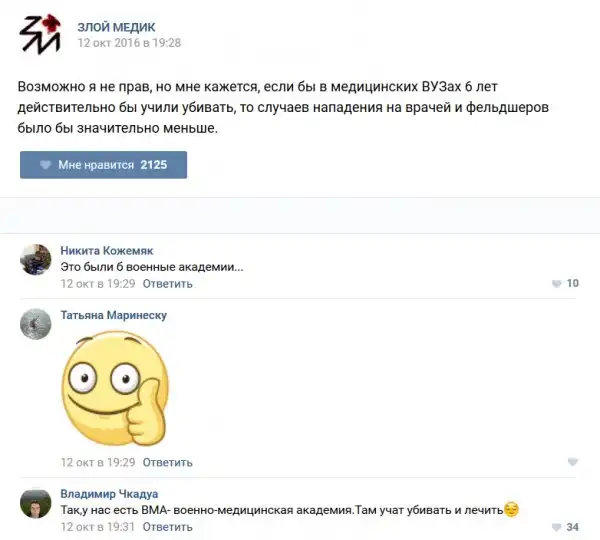Open Никита Кожемяк's avatar
This screenshot has height=540, width=600.
pyautogui.click(x=36, y=259)
